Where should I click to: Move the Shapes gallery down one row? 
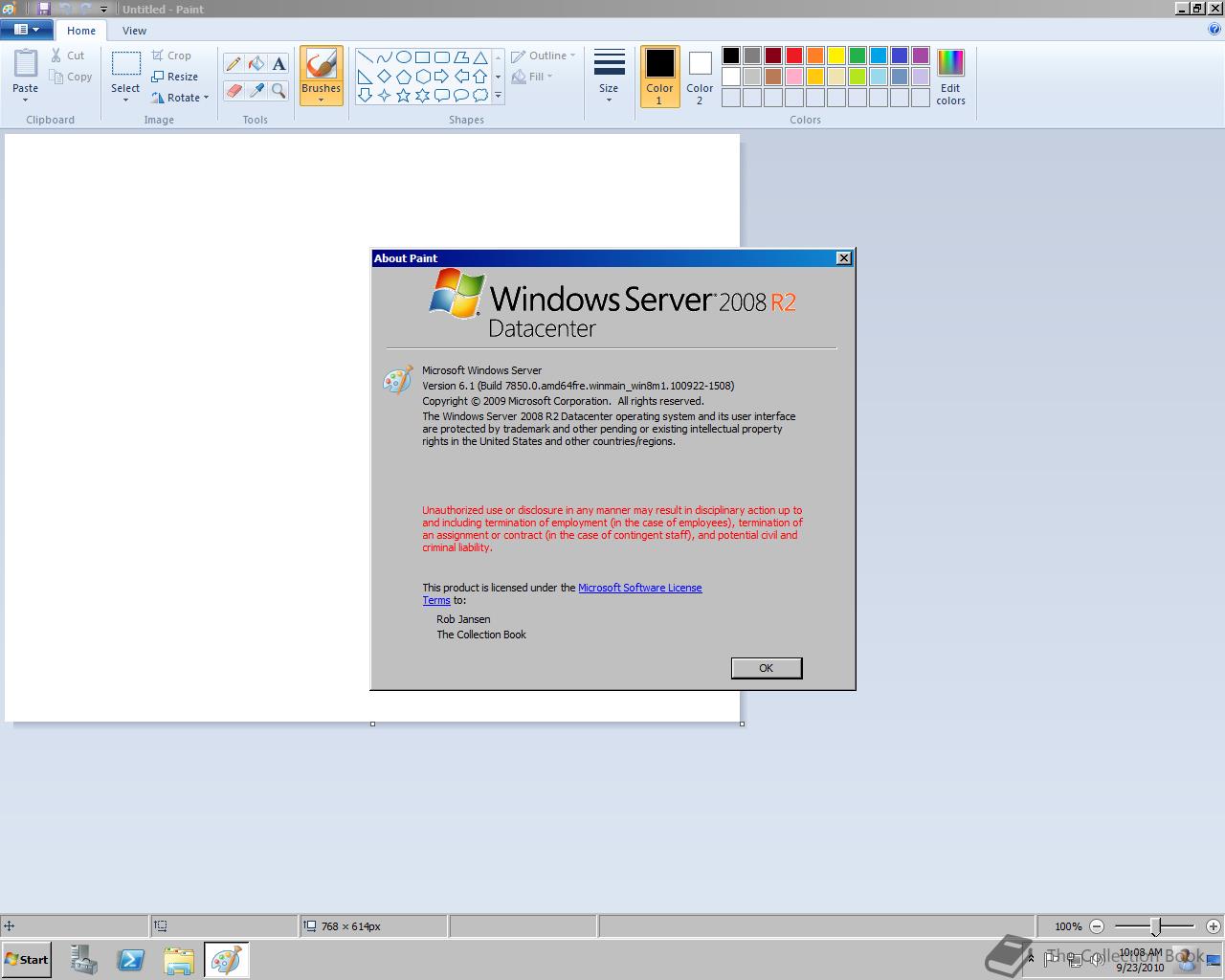[x=498, y=77]
